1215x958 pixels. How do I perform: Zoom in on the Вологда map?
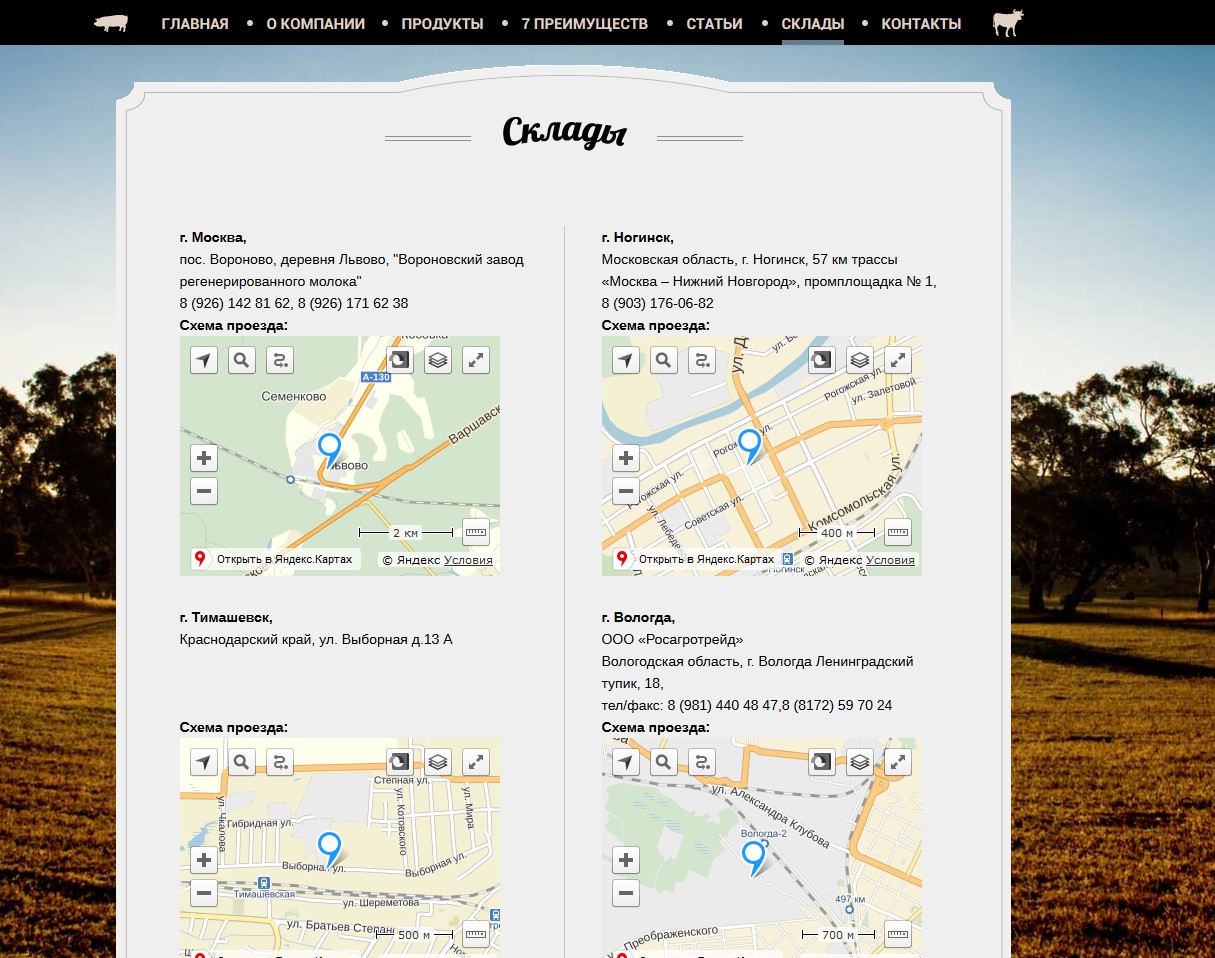(626, 860)
